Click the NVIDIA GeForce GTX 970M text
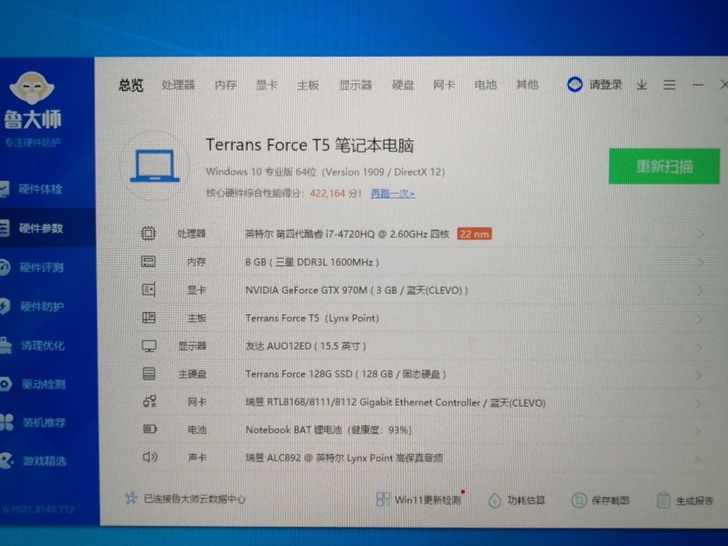Viewport: 728px width, 546px height. (x=357, y=291)
